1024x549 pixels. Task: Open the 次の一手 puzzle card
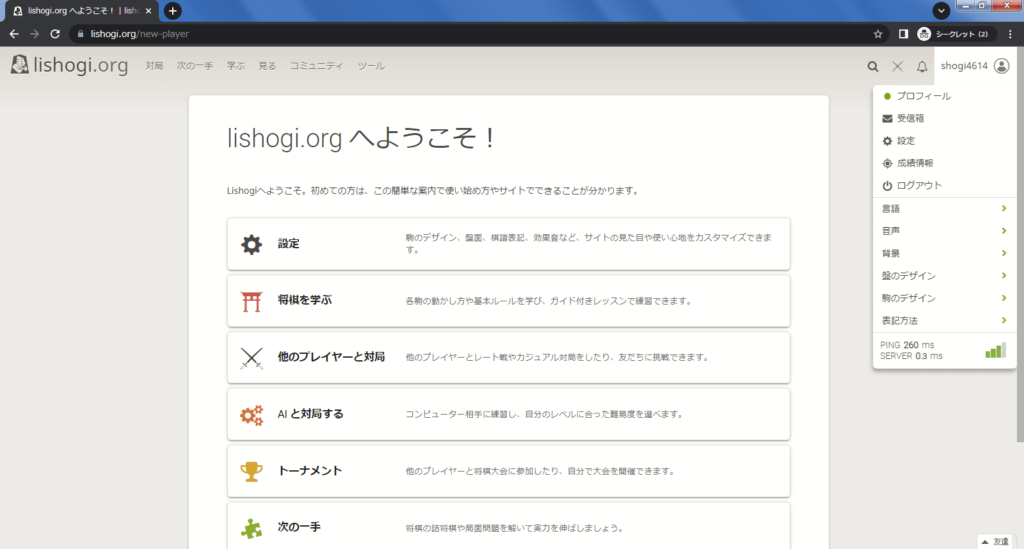coord(509,526)
